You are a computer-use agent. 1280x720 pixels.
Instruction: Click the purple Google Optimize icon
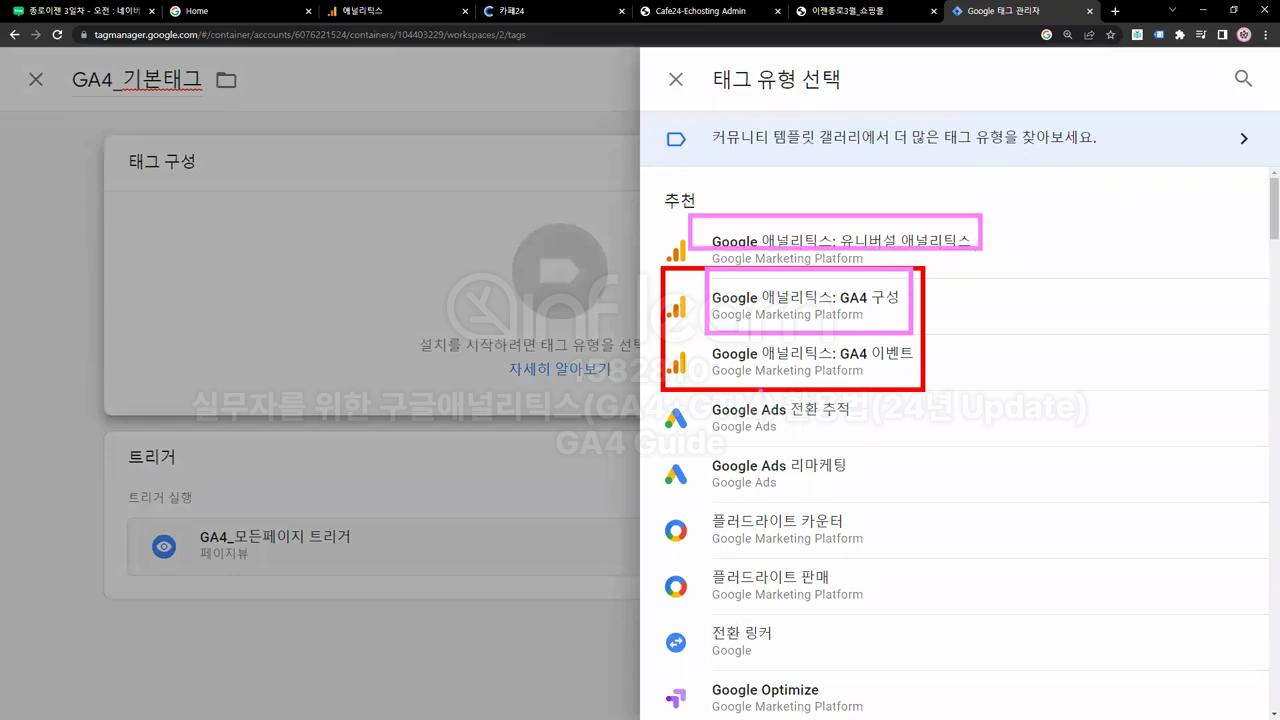676,698
